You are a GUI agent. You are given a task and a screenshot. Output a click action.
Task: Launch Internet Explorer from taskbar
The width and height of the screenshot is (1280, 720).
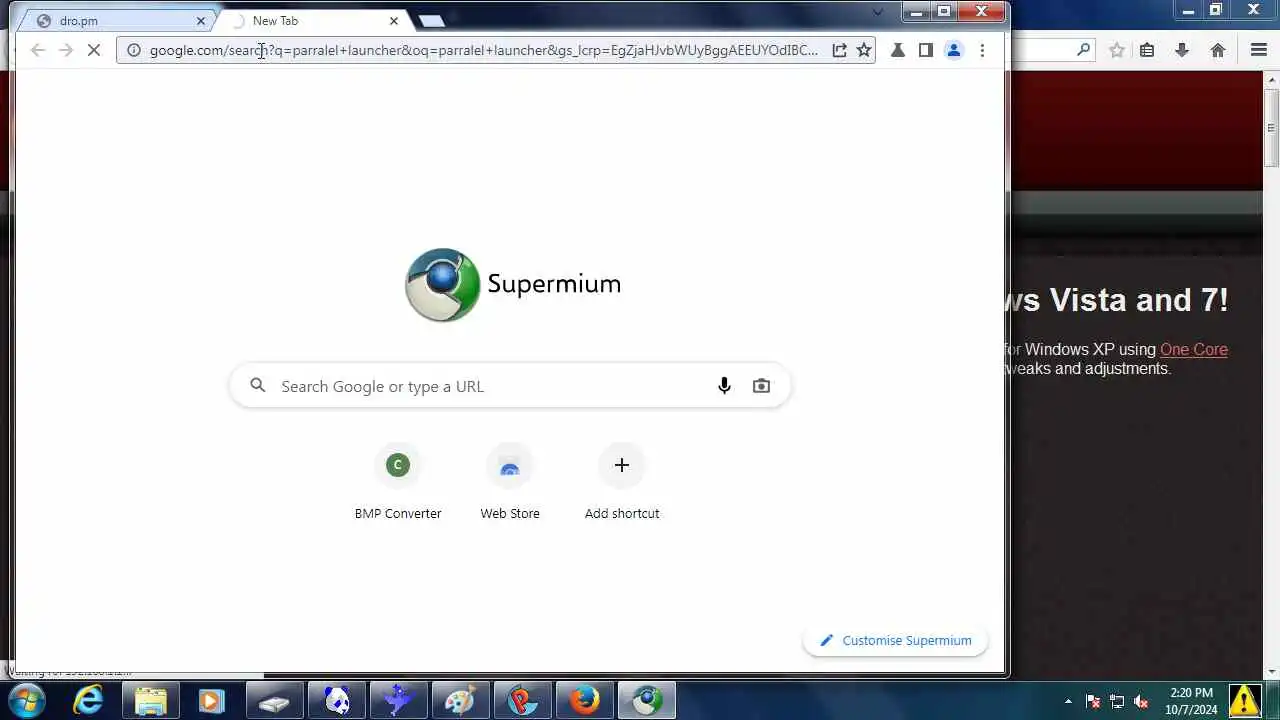pyautogui.click(x=89, y=701)
